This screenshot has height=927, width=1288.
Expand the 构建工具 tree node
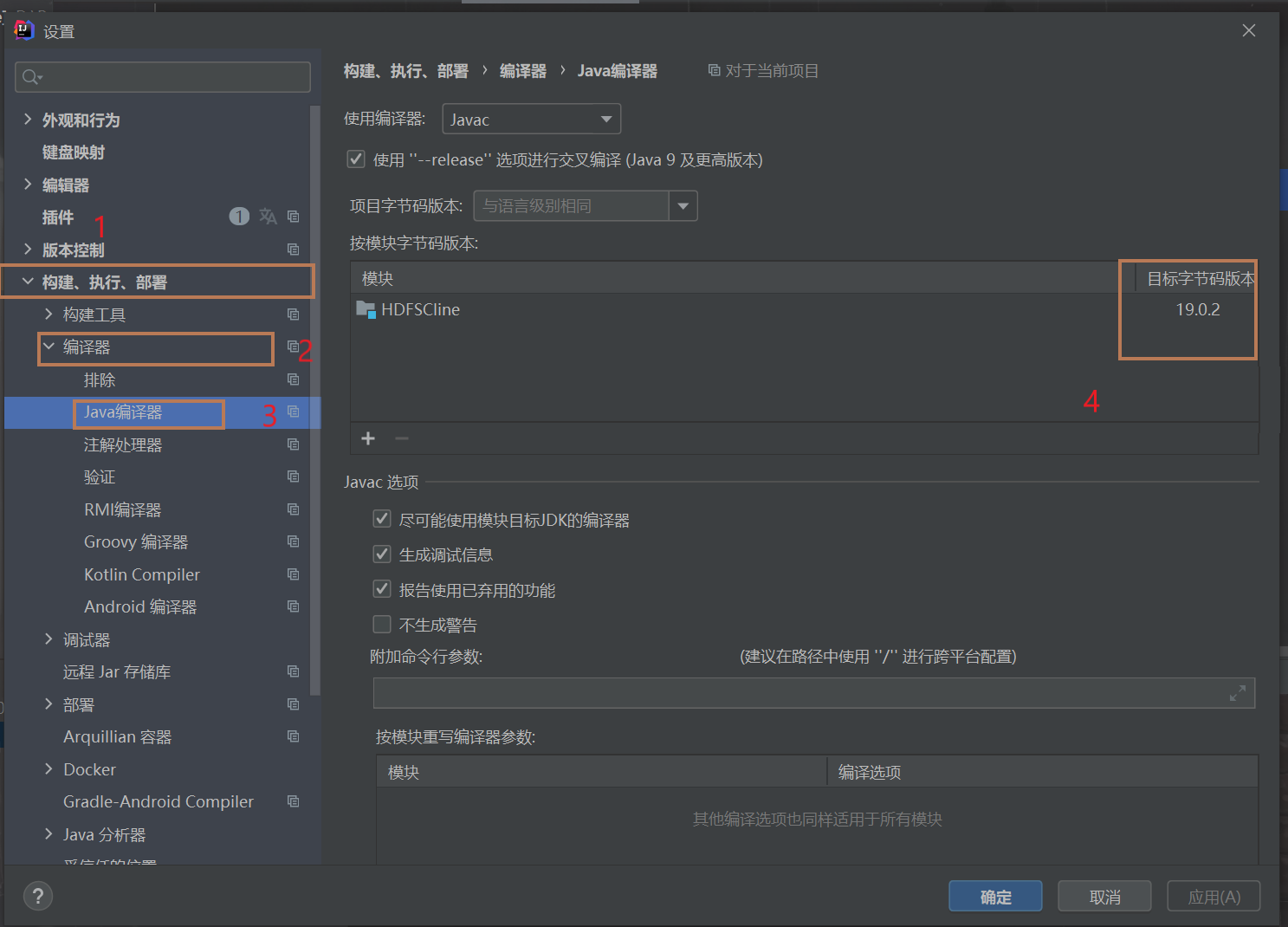49,314
